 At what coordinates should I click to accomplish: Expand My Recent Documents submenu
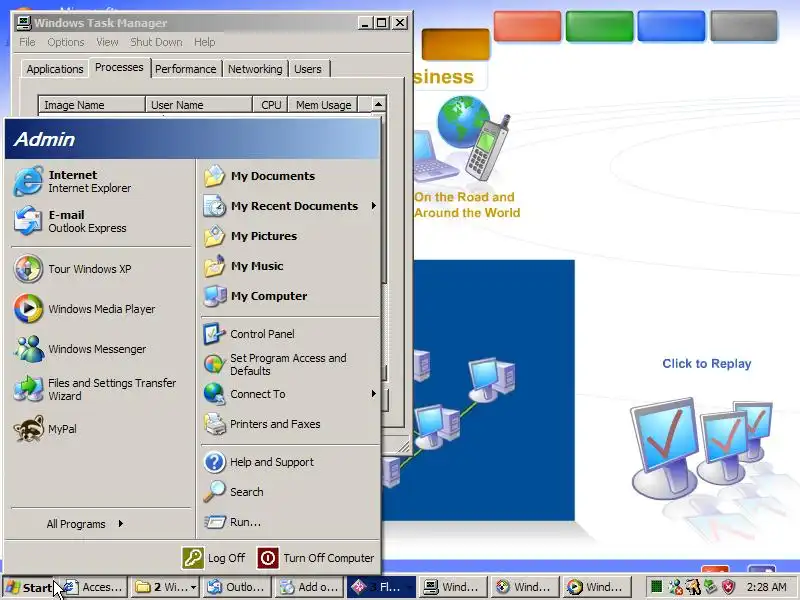[x=290, y=206]
